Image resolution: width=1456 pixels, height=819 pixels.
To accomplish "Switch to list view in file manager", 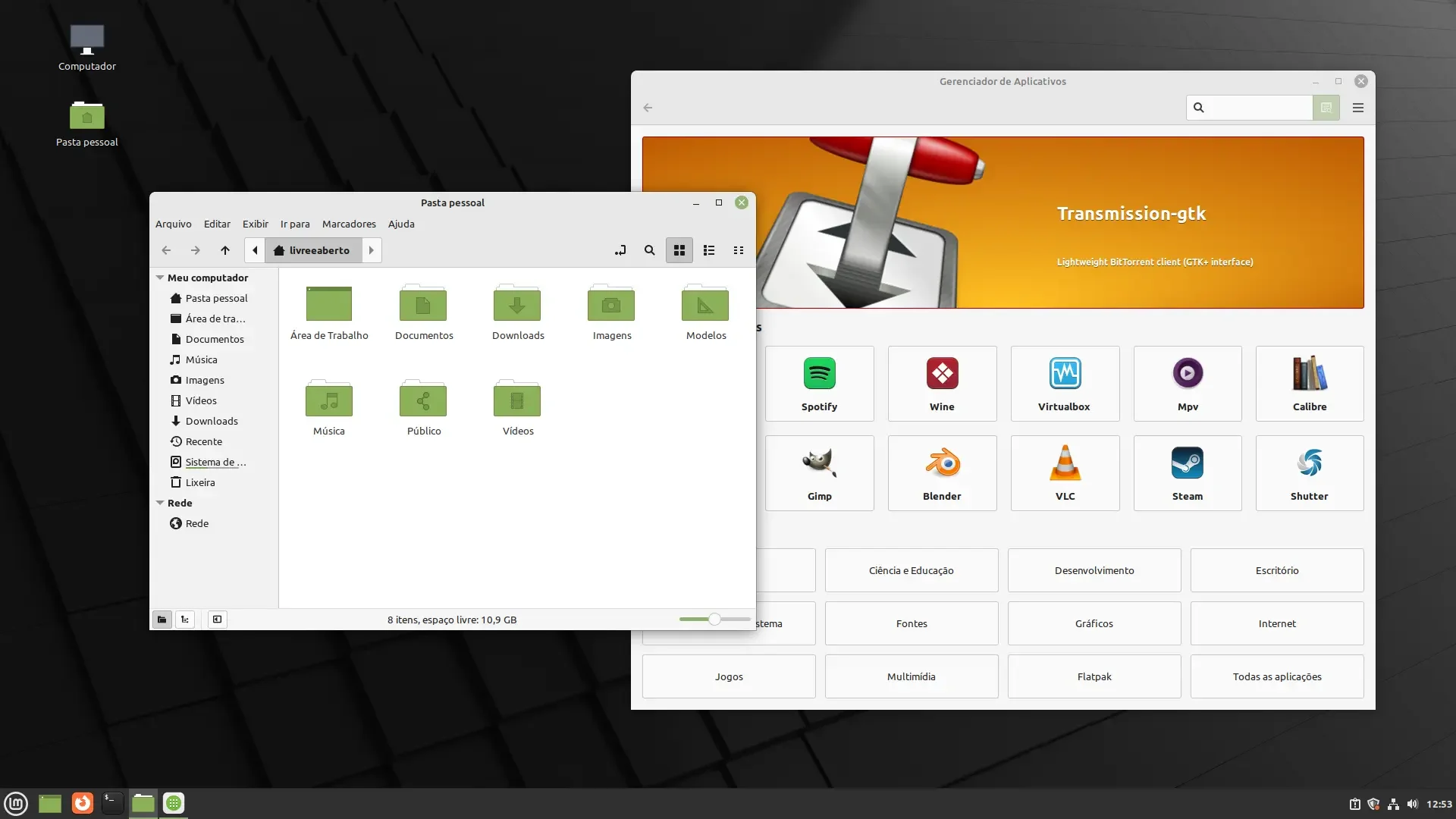I will (709, 250).
